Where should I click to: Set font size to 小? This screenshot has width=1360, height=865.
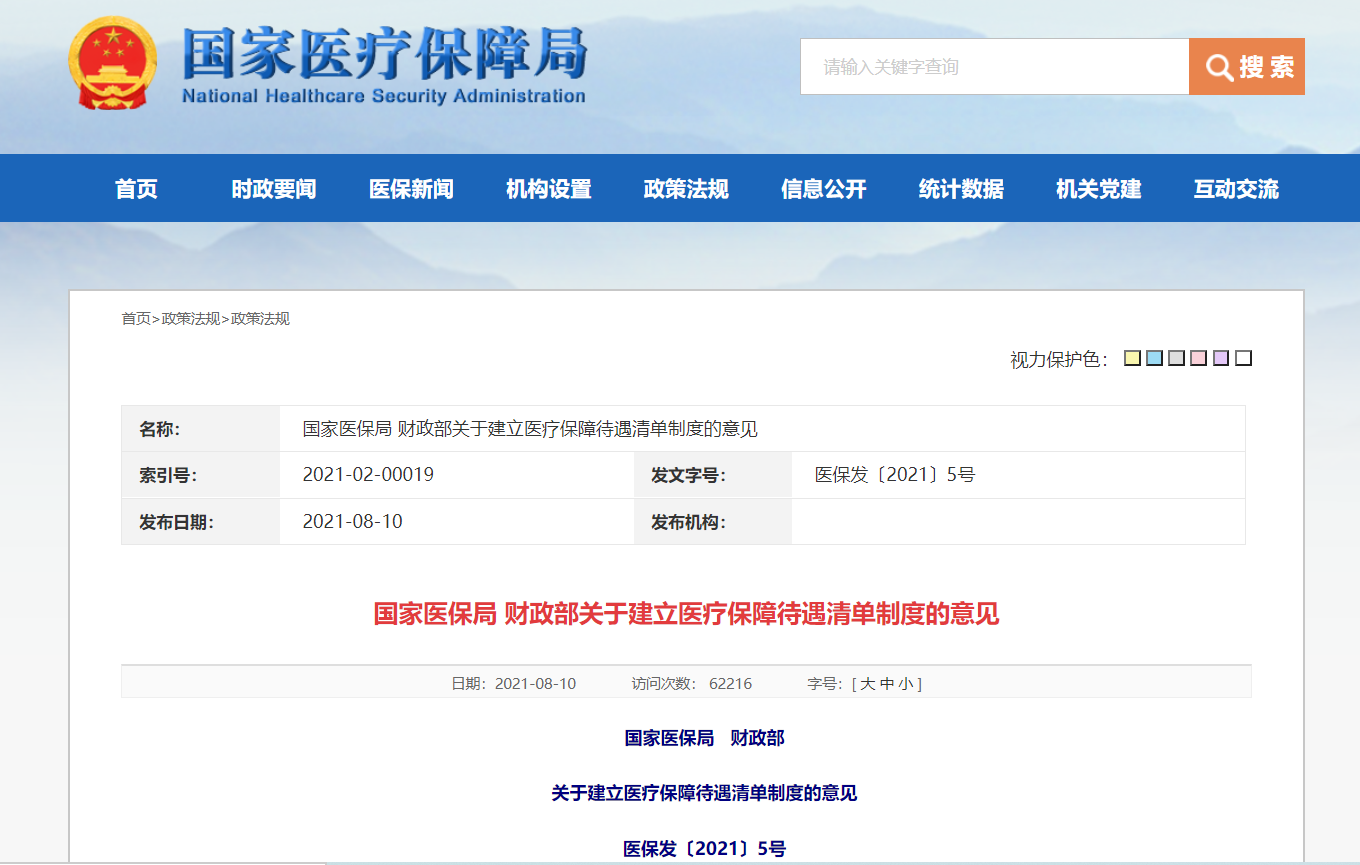905,684
